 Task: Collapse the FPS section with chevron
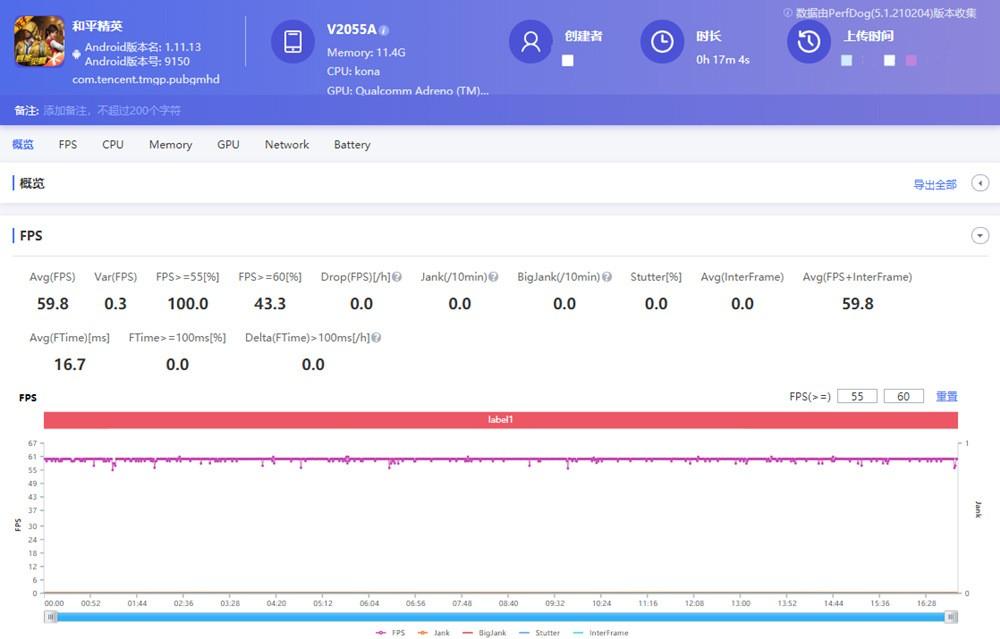point(980,236)
